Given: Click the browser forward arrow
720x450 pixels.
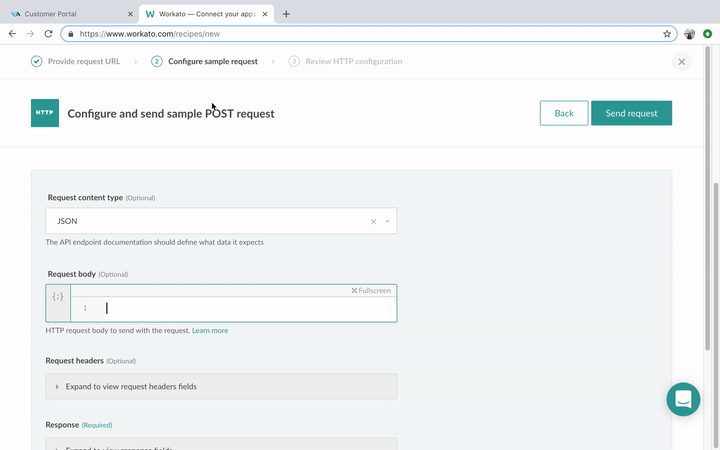Looking at the screenshot, I should [30, 34].
